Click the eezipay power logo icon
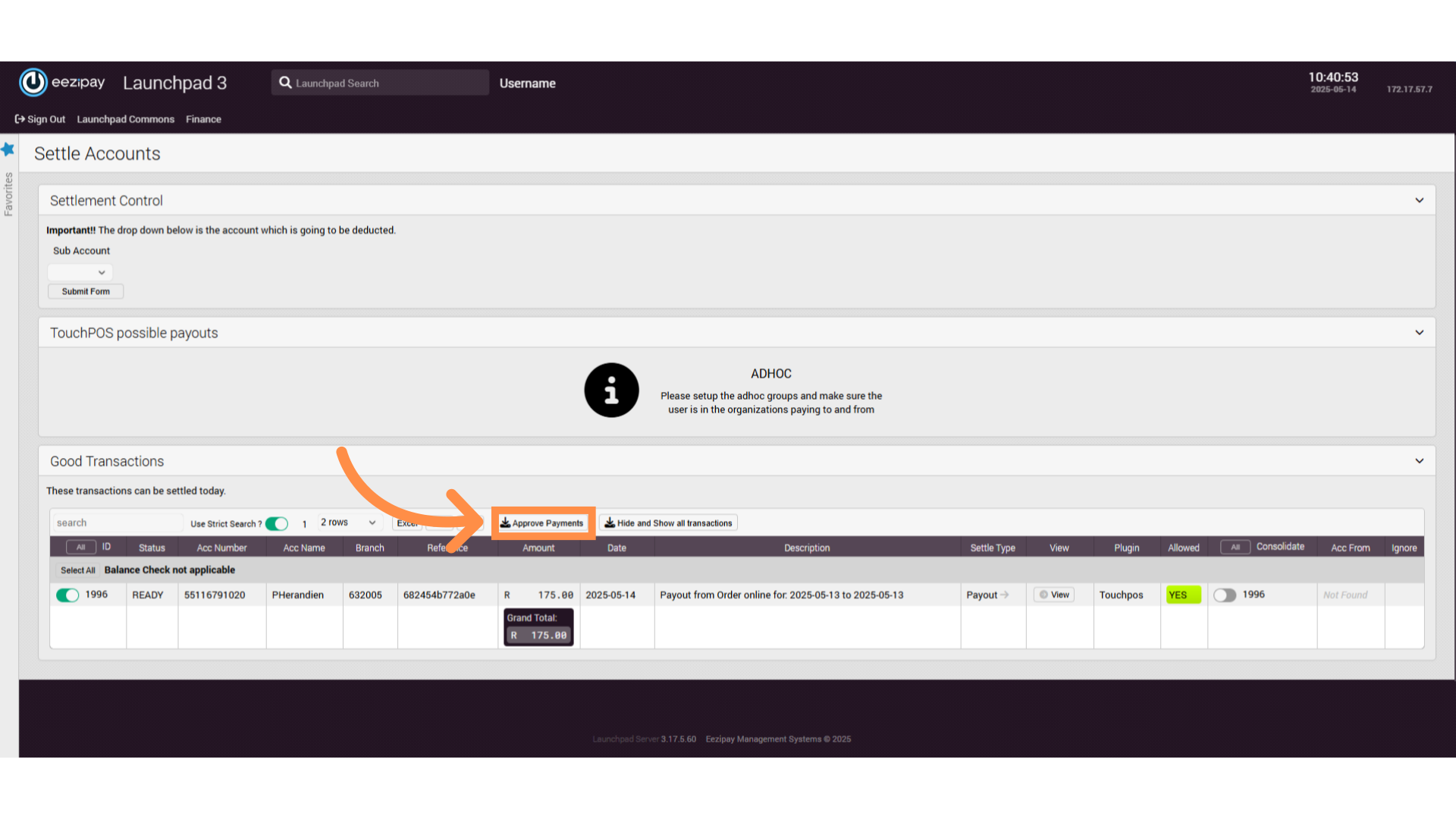The height and width of the screenshot is (819, 1456). coord(33,83)
